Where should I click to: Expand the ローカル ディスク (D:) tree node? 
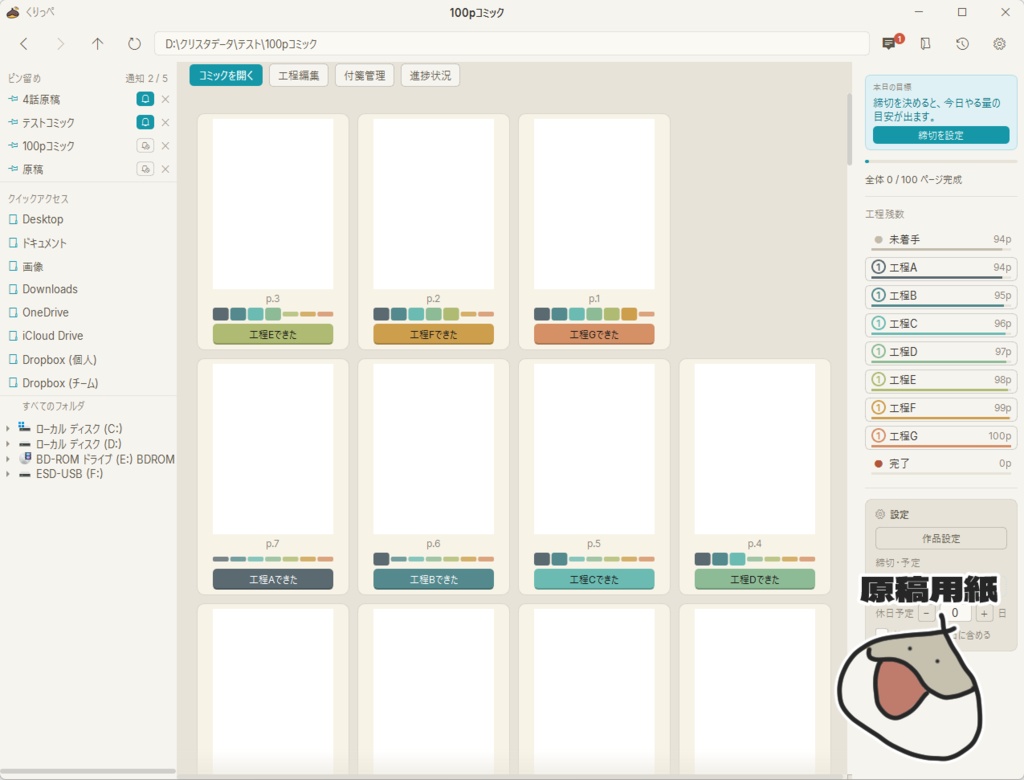click(8, 444)
